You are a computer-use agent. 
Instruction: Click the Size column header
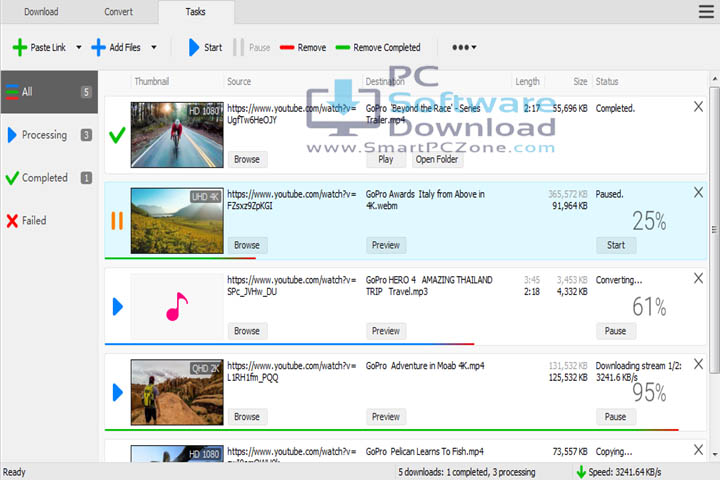[x=580, y=82]
